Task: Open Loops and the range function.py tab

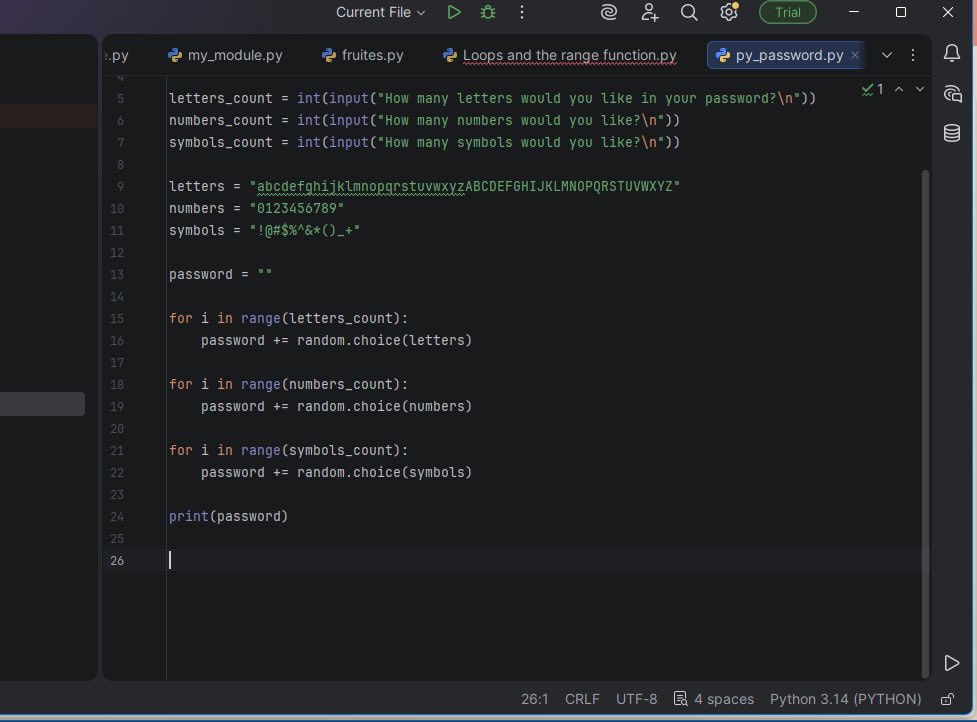Action: 560,55
